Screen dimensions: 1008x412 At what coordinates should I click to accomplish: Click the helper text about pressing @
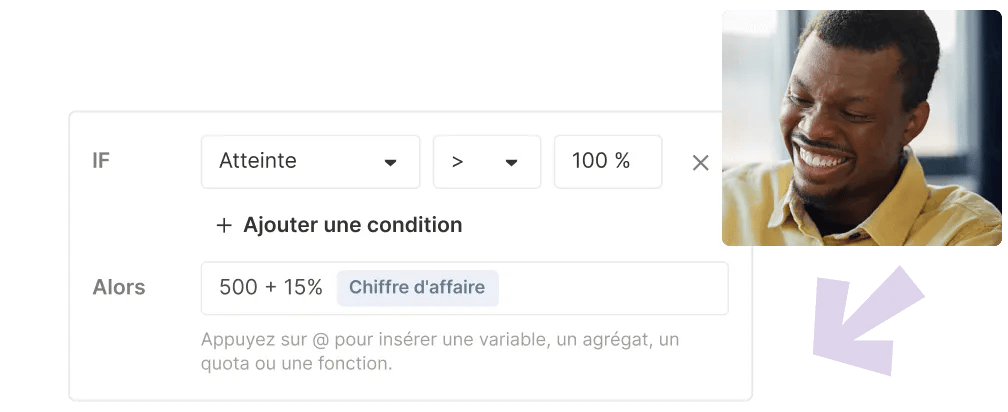(440, 351)
